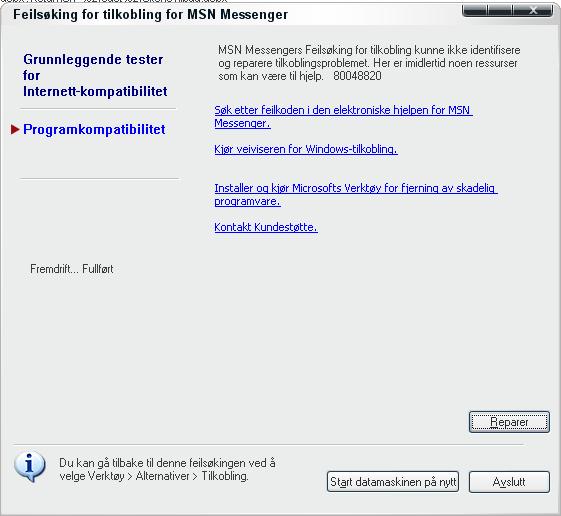561x516 pixels.
Task: Minimize the troubleshooting dialog window
Action: [x=474, y=10]
